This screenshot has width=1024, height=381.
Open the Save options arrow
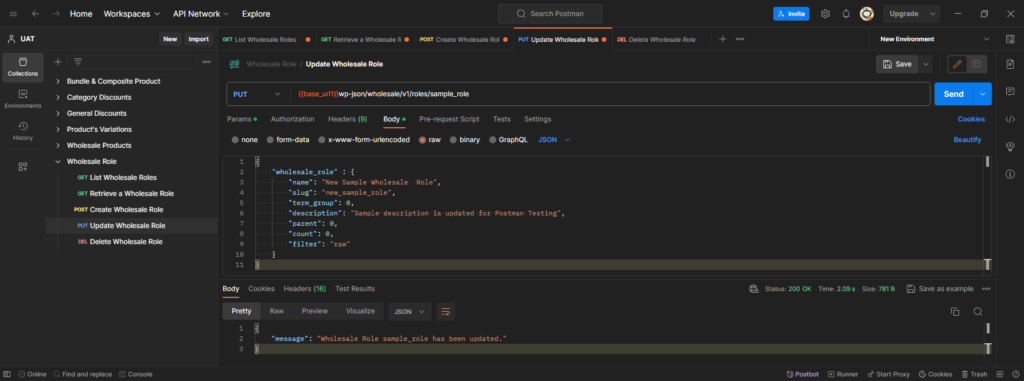point(926,64)
